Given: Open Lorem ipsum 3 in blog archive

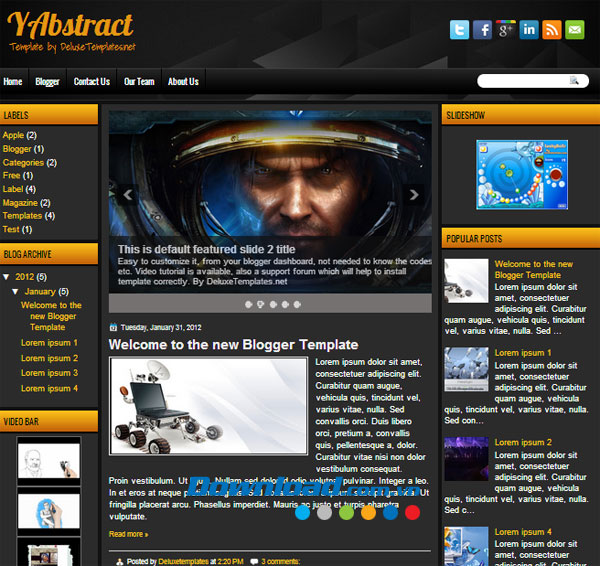Looking at the screenshot, I should pyautogui.click(x=49, y=373).
